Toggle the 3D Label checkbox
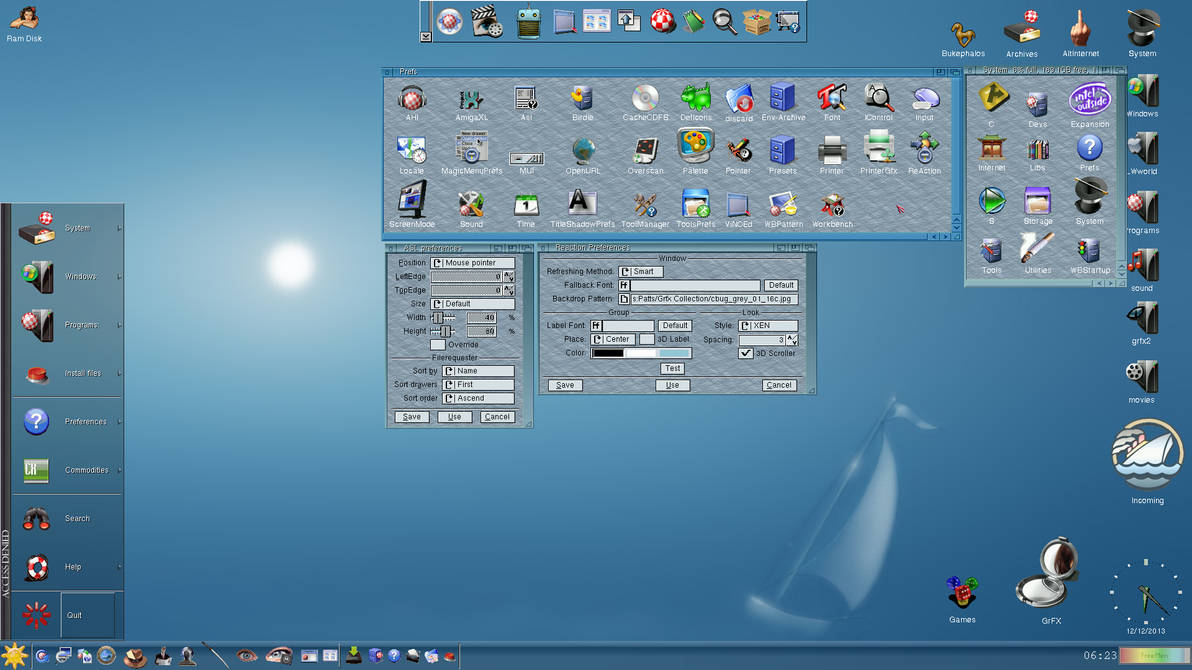This screenshot has width=1192, height=670. pyautogui.click(x=647, y=340)
